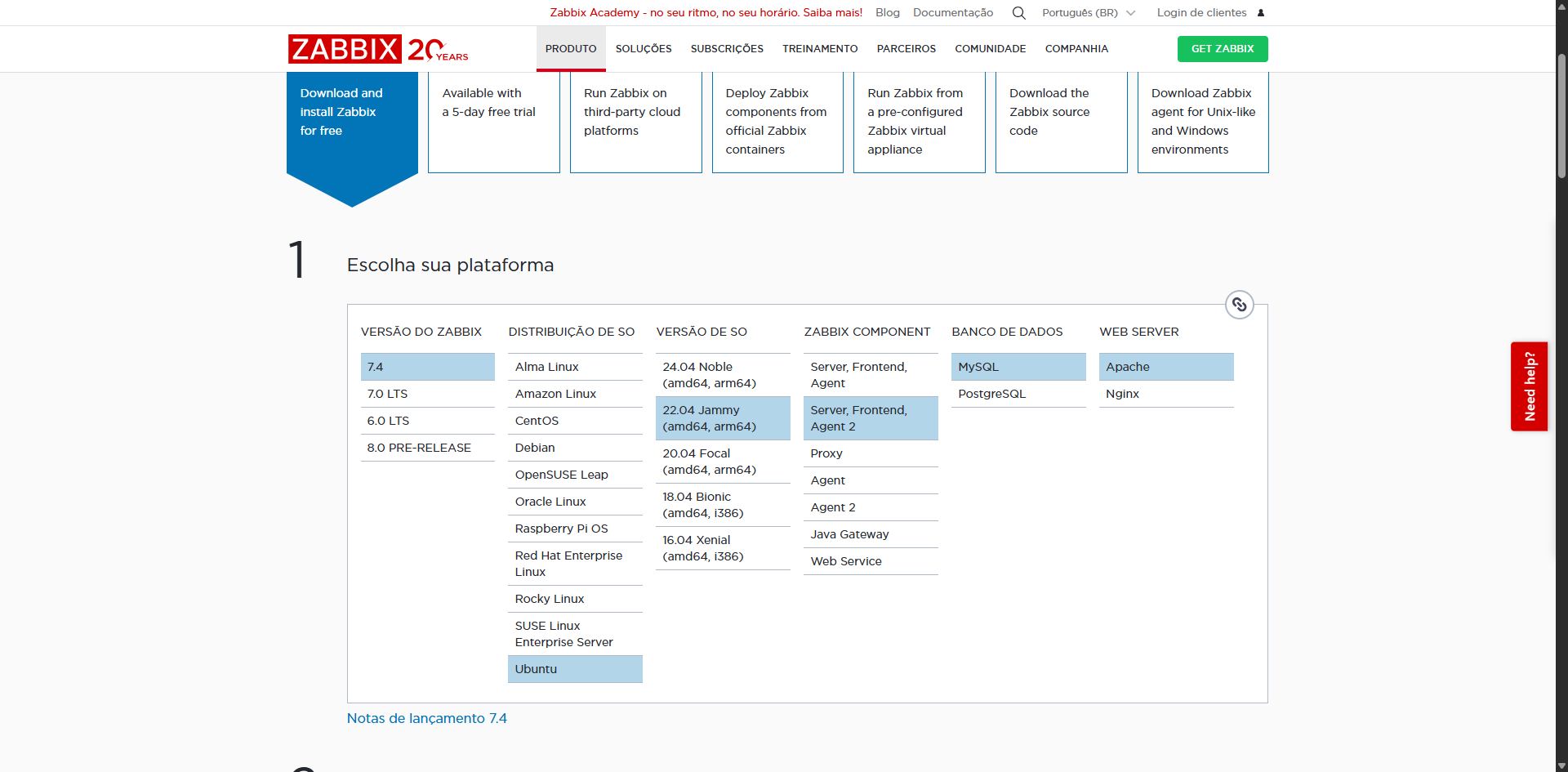Click the green GET ZABBIX button
This screenshot has height=772, width=1568.
[1222, 49]
